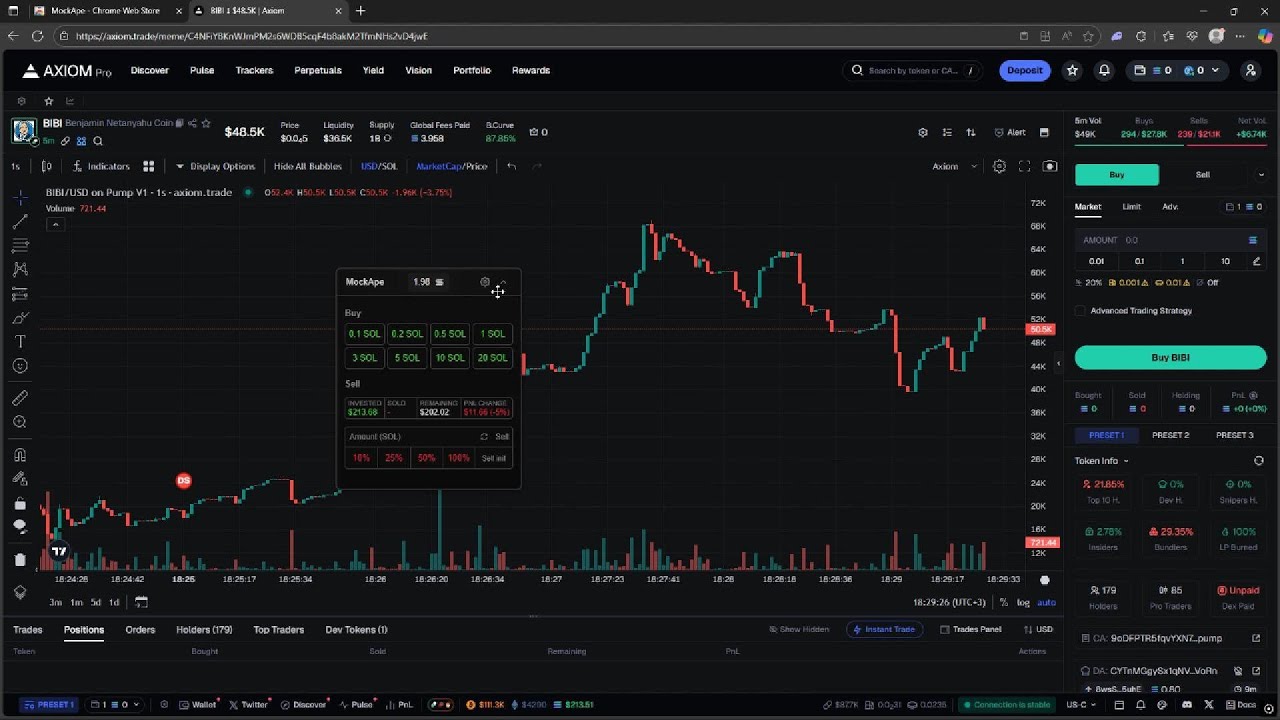Select the brush drawing tool
1280x720 pixels.
[20, 318]
